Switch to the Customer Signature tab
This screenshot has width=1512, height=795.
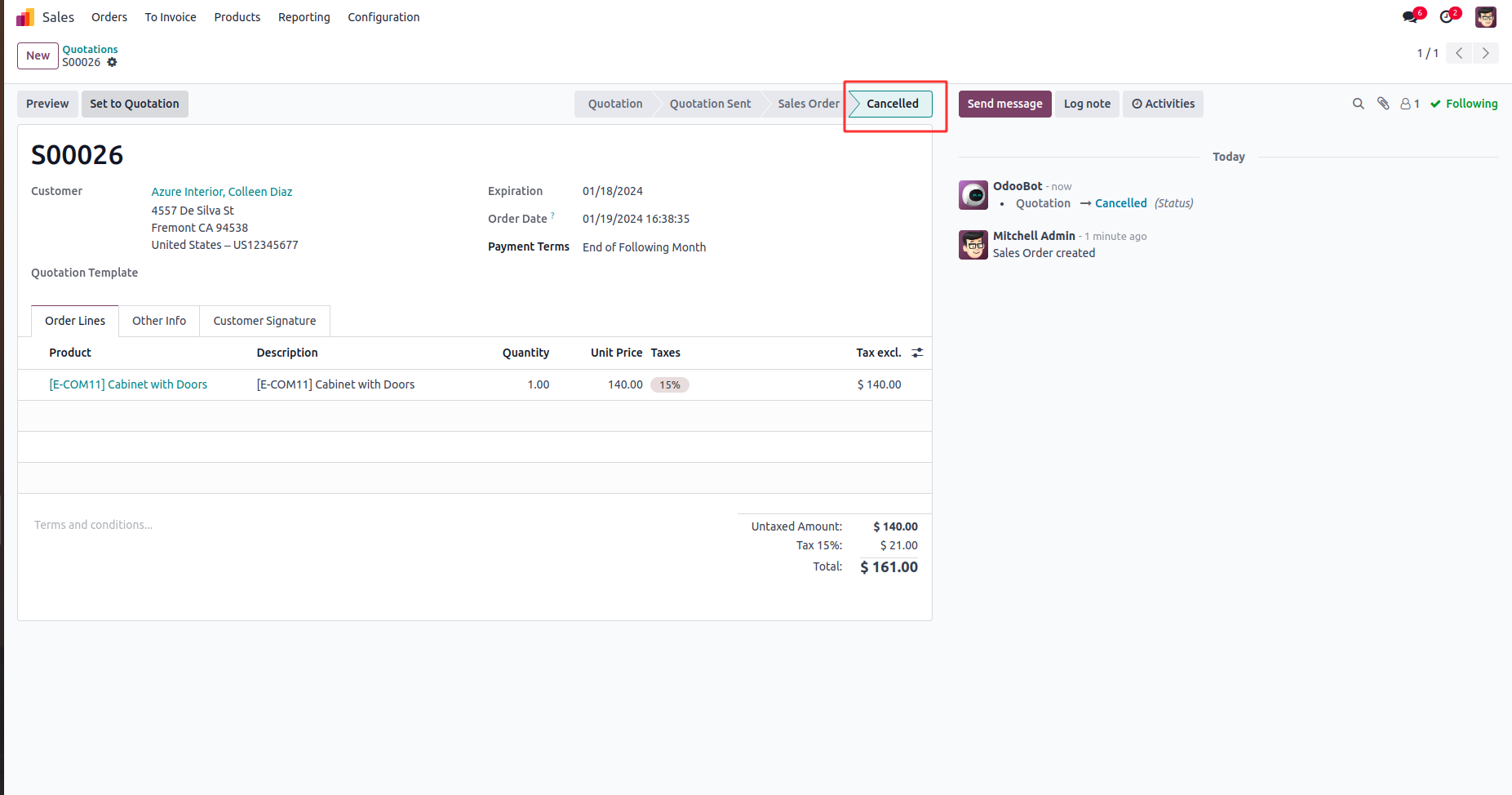pos(264,321)
